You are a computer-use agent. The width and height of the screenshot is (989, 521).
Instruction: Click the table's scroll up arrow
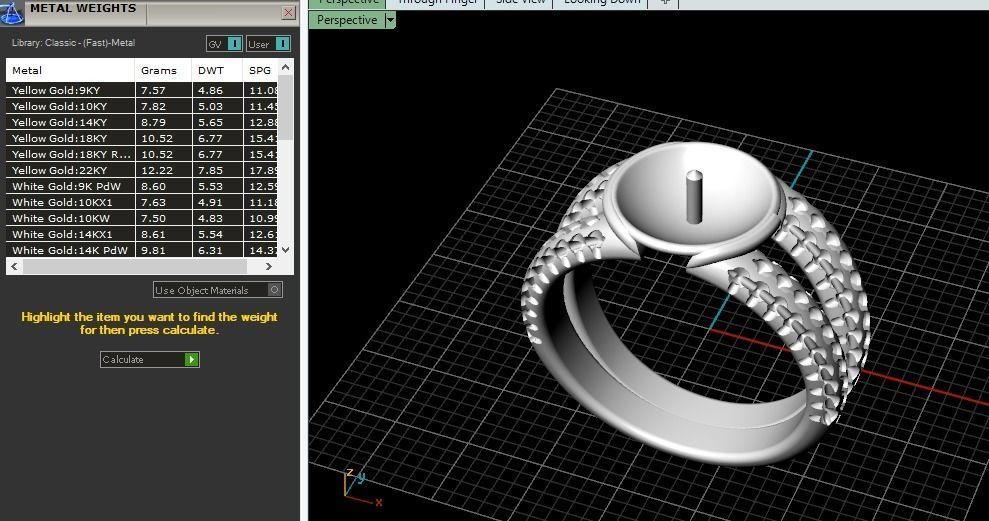click(286, 67)
